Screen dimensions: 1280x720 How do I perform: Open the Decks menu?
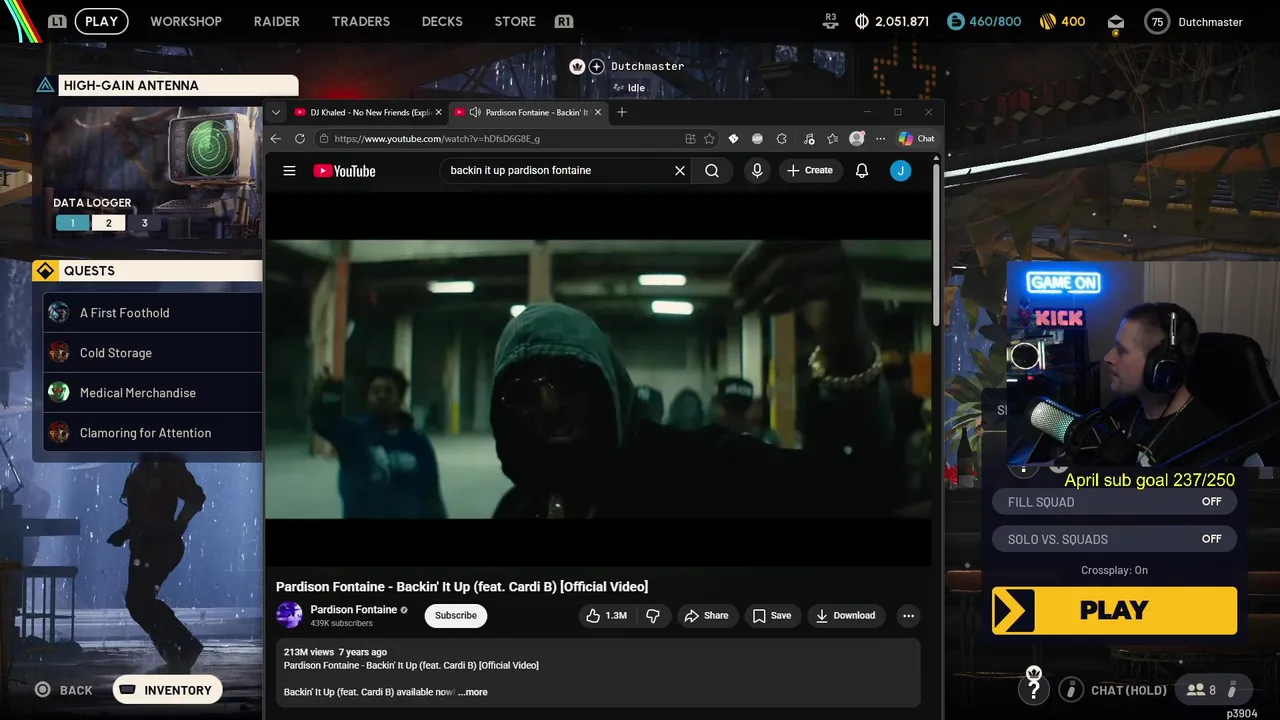[442, 21]
